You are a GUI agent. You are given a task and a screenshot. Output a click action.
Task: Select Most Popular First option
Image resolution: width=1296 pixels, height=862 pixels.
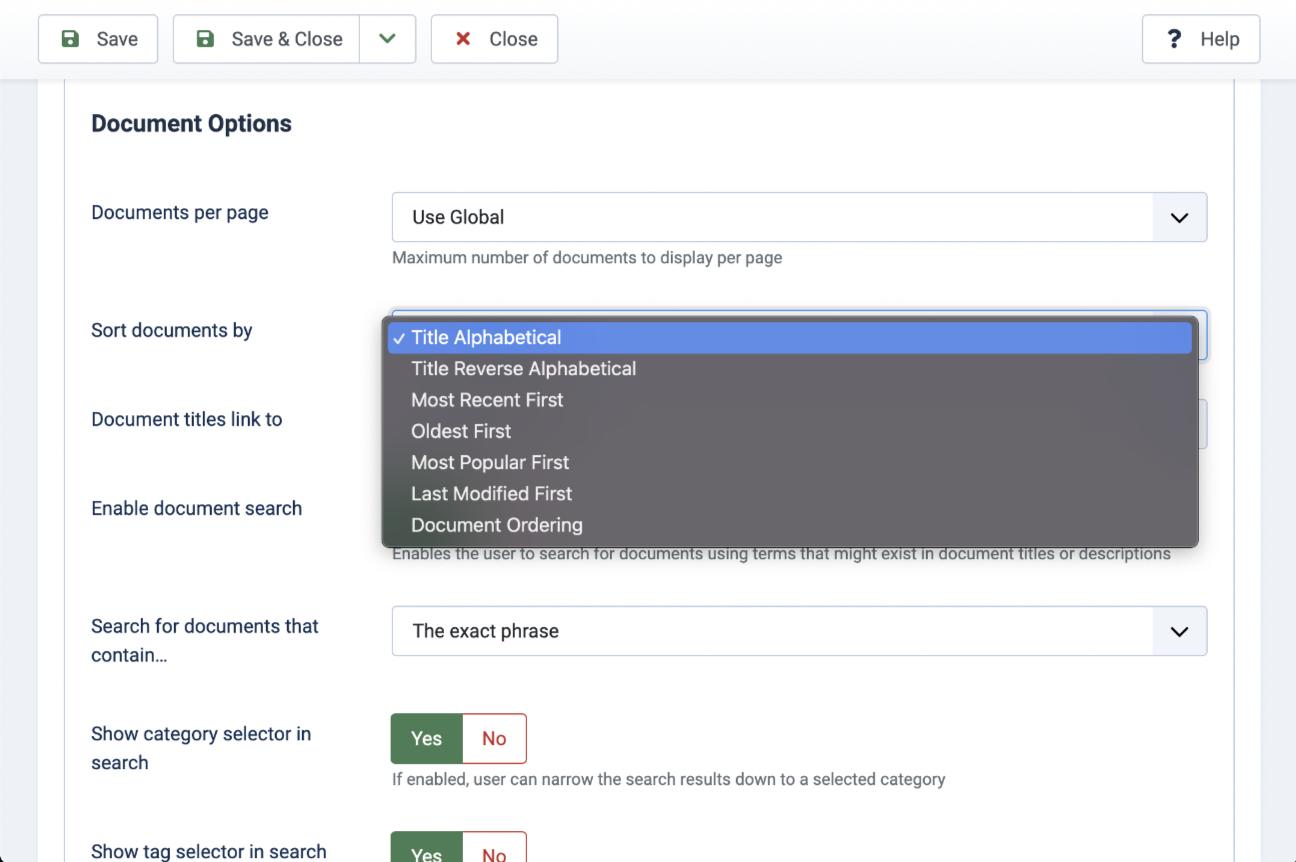coord(490,462)
